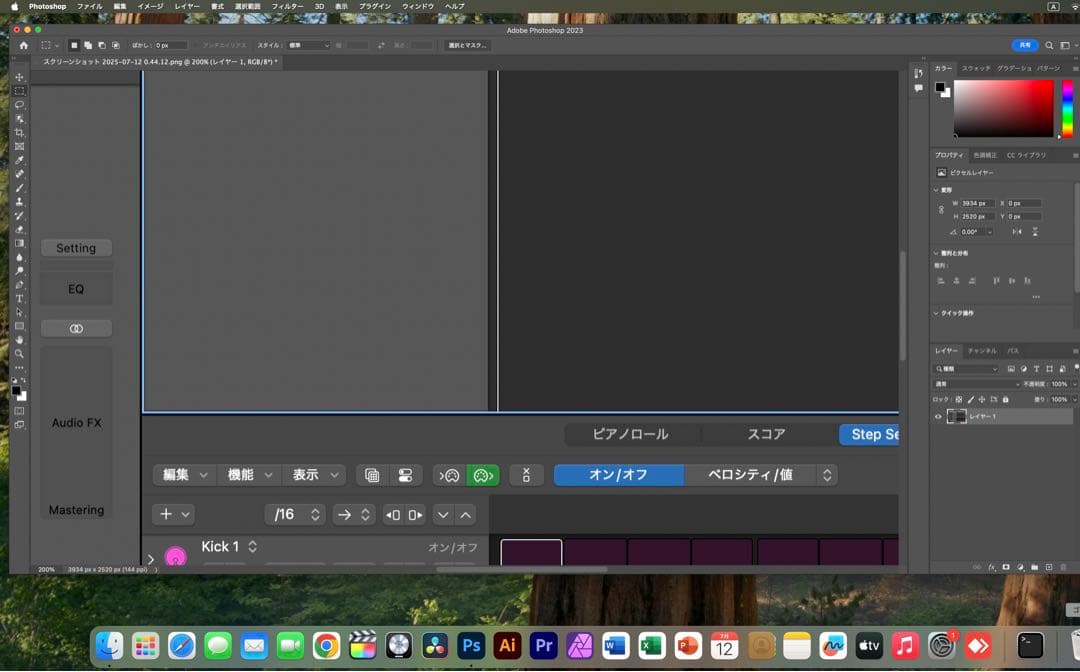Click the first step cell in the Kick 1 row
This screenshot has height=672, width=1080.
coord(531,553)
